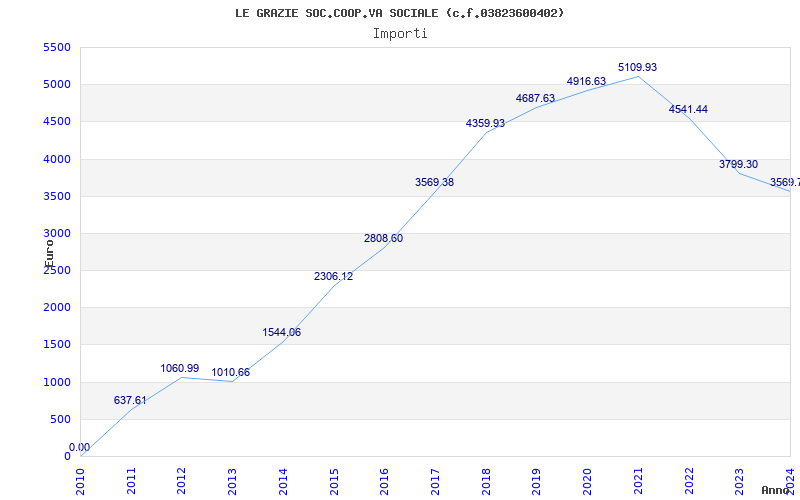Select the 4916.63 data label
Screen dimensions: 800x500
coord(586,82)
